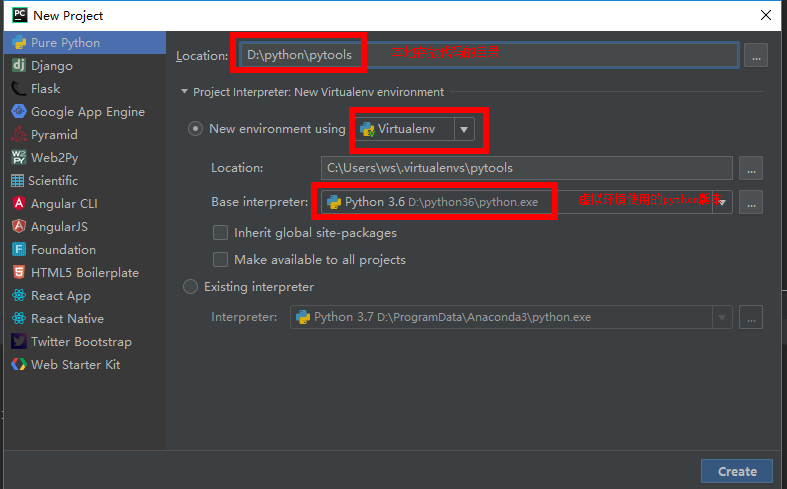The image size is (787, 489).
Task: Select Existing interpreter radio button
Action: (190, 287)
